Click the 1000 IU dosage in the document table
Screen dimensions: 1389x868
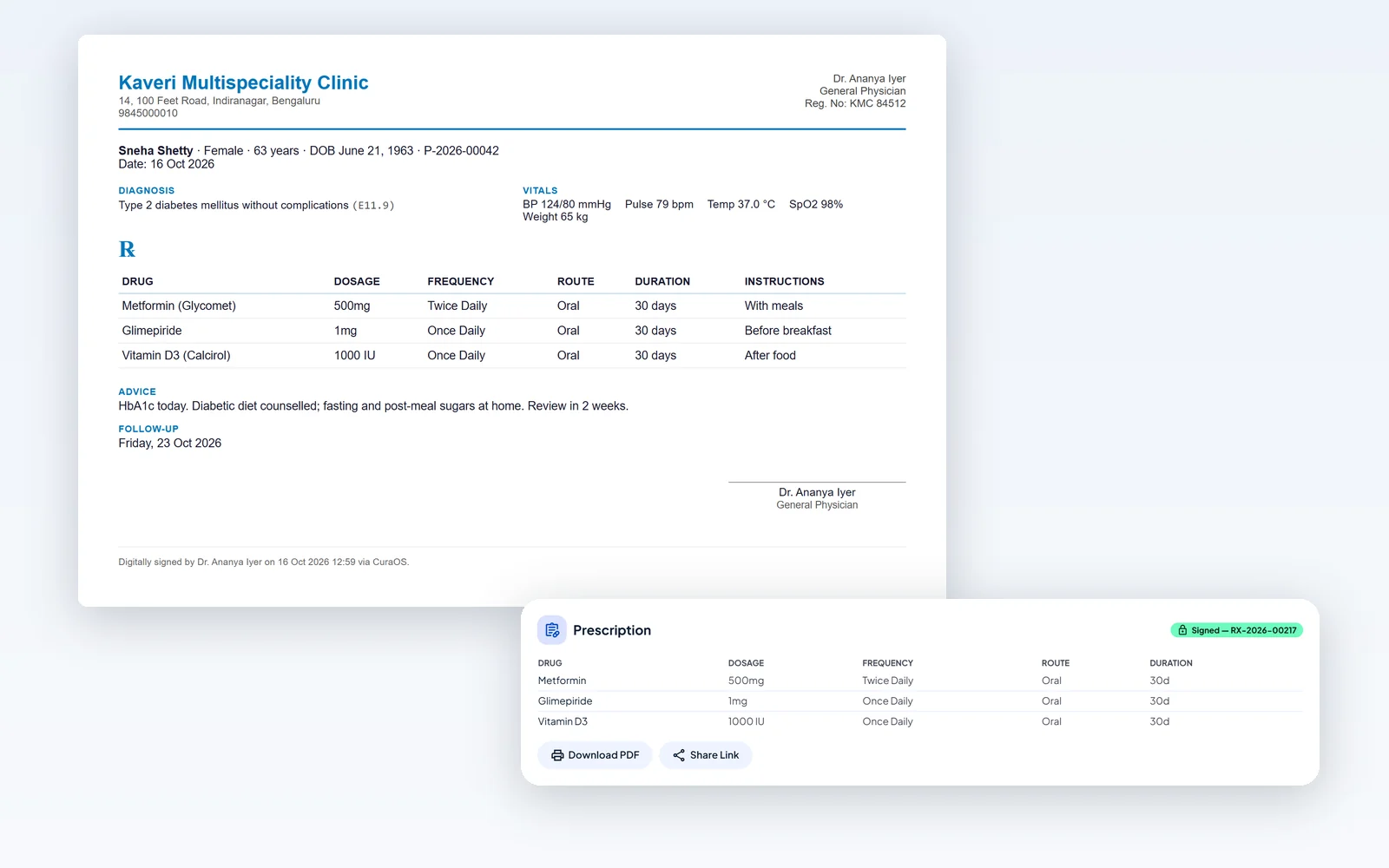(354, 355)
